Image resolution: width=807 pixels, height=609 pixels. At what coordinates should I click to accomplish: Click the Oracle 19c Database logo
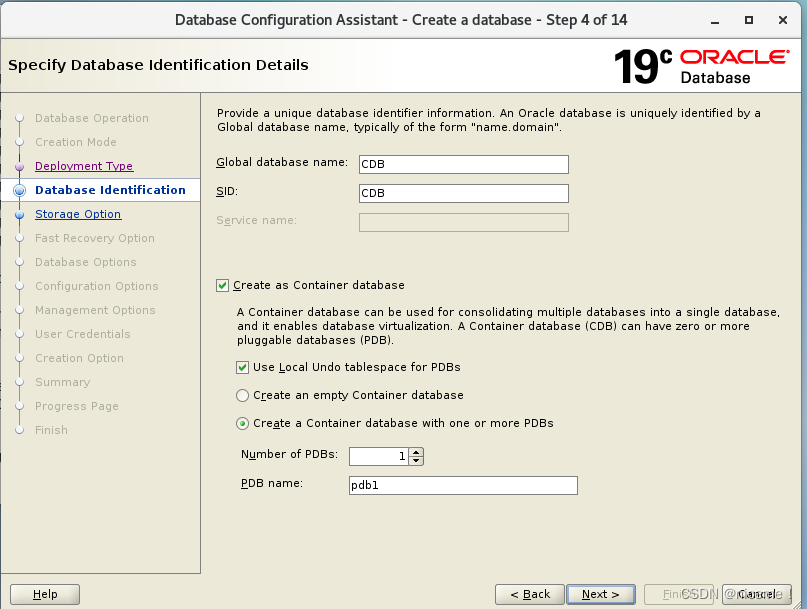pos(701,66)
